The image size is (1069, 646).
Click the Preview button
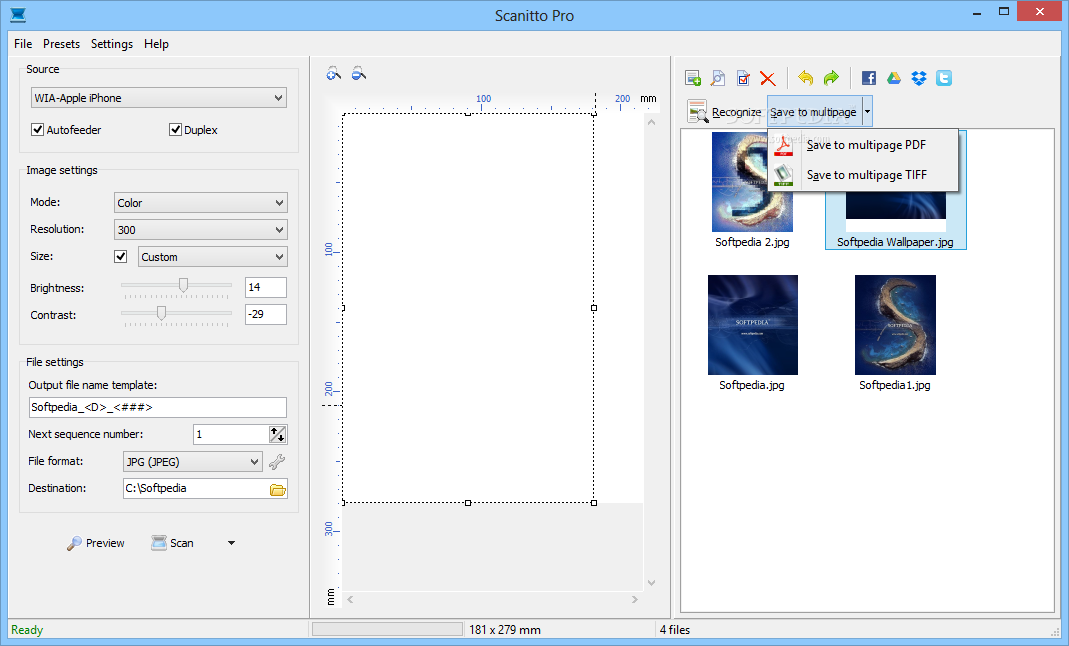(x=95, y=543)
